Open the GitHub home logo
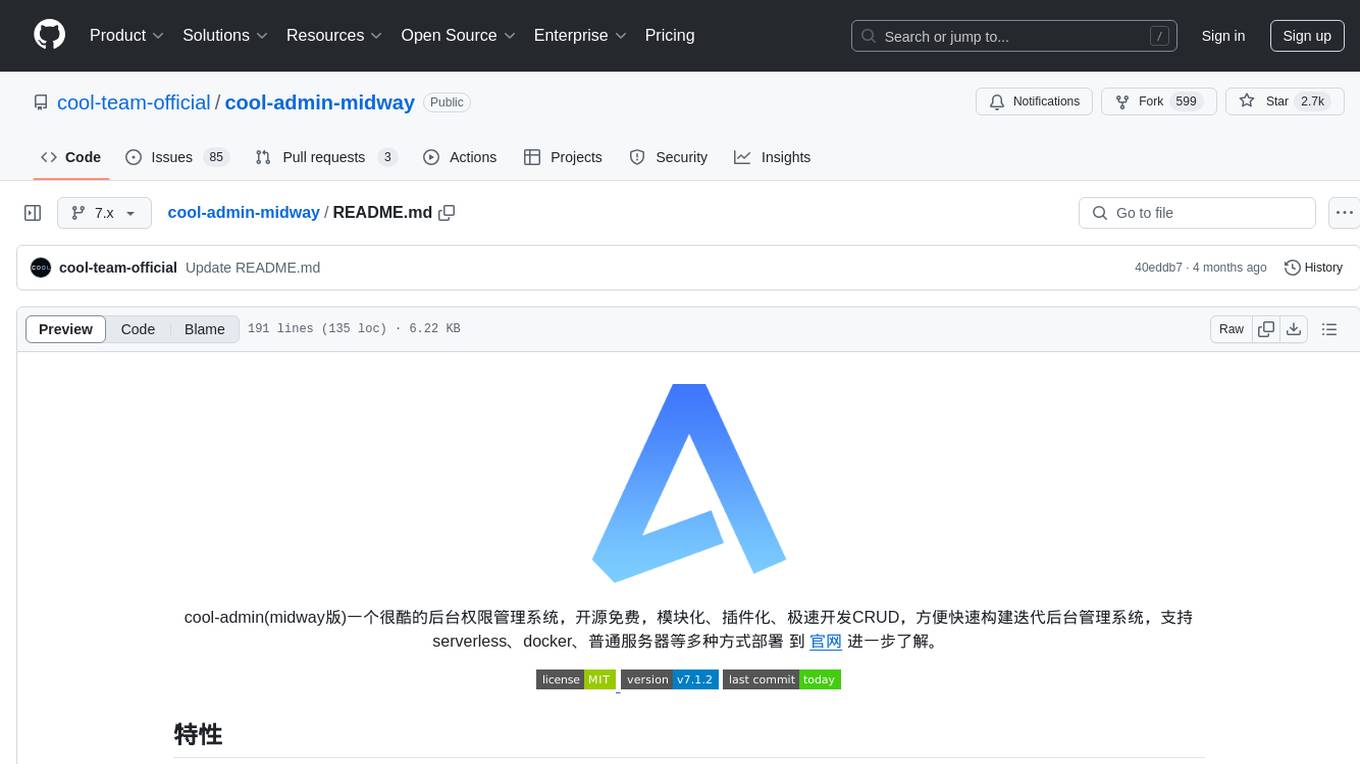The width and height of the screenshot is (1360, 764). [50, 35]
